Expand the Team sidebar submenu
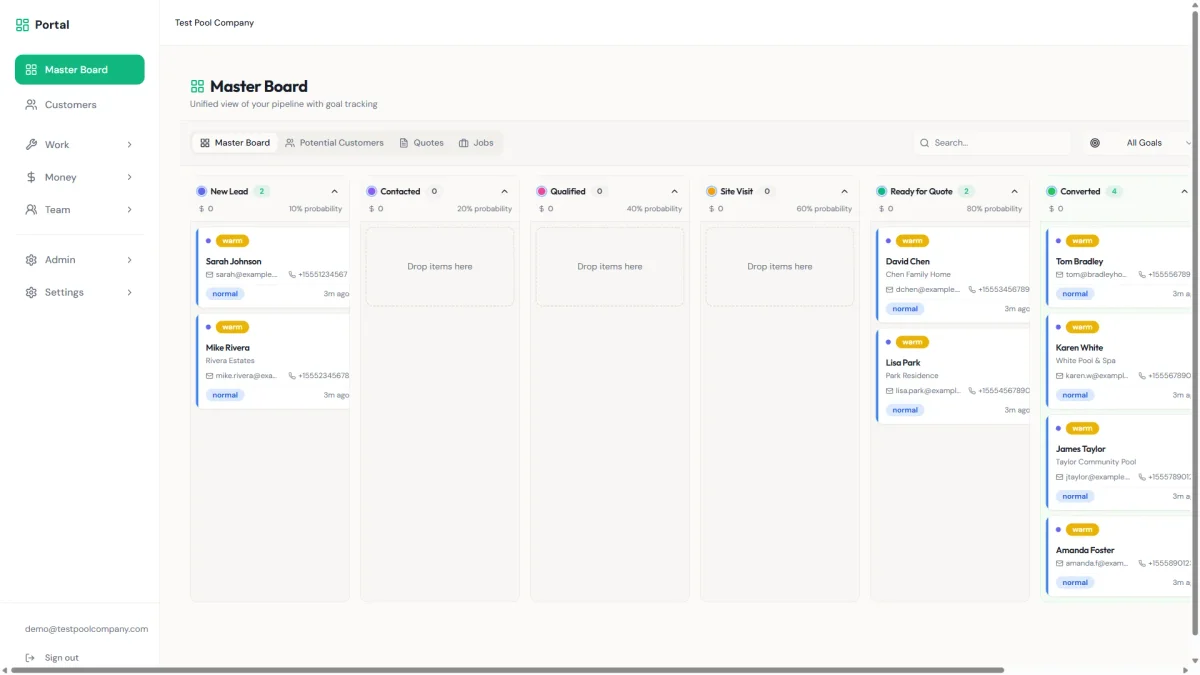The width and height of the screenshot is (1200, 675). 129,210
